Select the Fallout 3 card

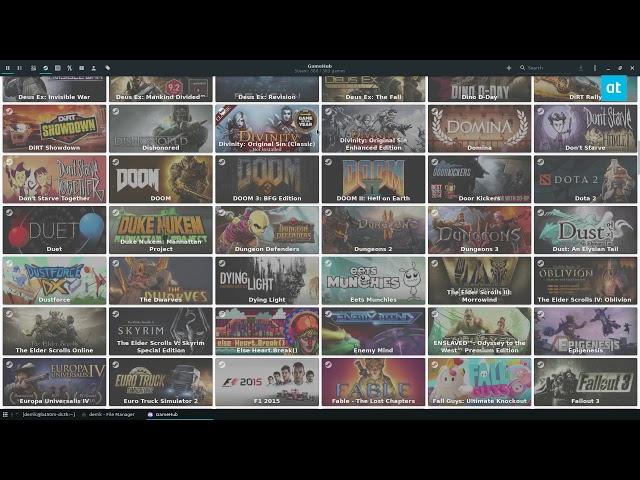pos(586,382)
